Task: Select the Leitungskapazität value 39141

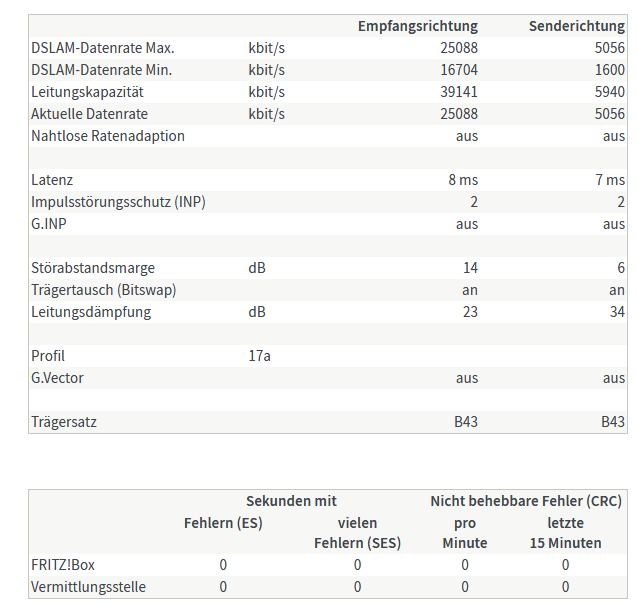Action: 459,92
